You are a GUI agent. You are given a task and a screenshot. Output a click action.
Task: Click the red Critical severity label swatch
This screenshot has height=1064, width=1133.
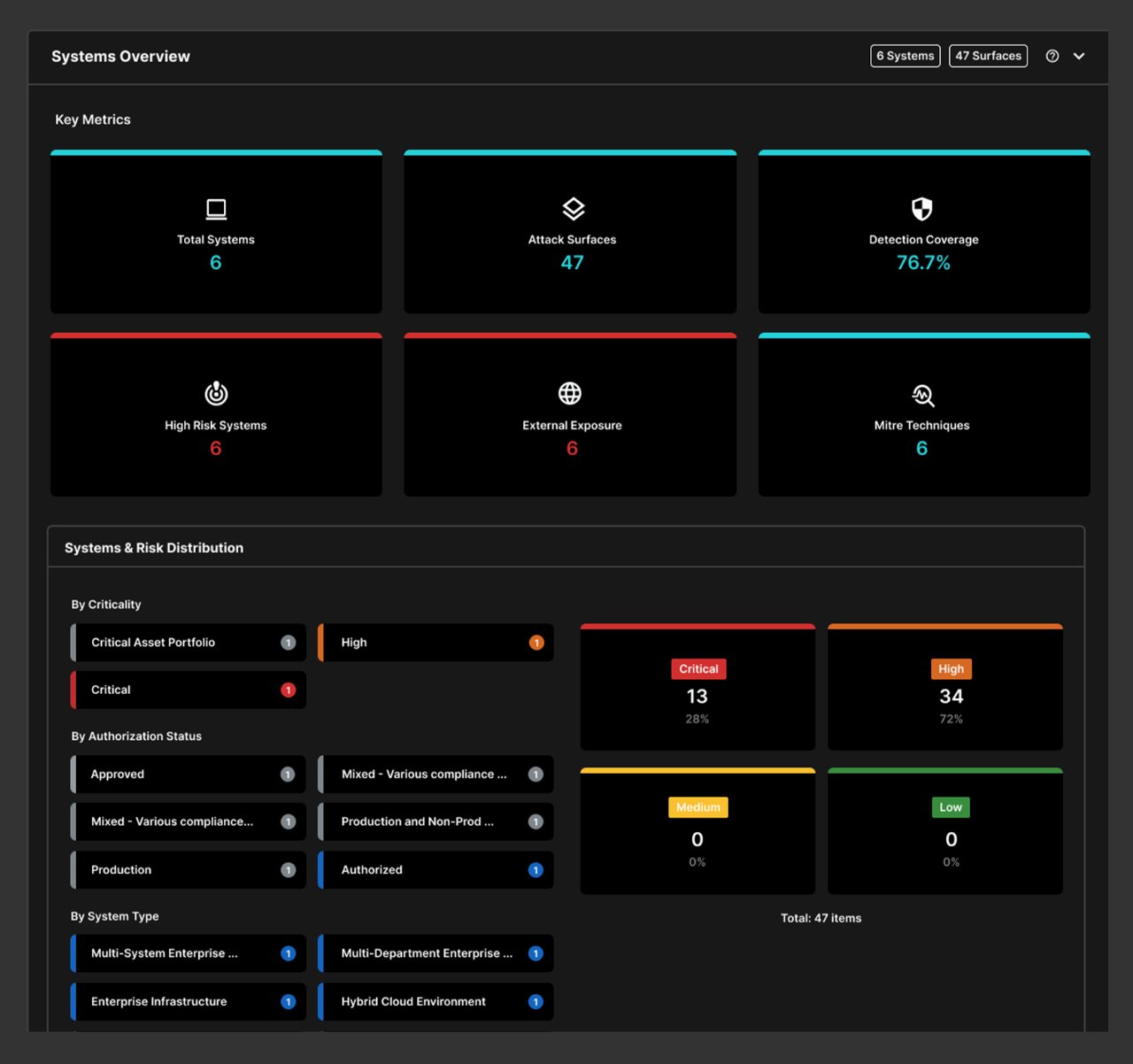click(x=698, y=669)
